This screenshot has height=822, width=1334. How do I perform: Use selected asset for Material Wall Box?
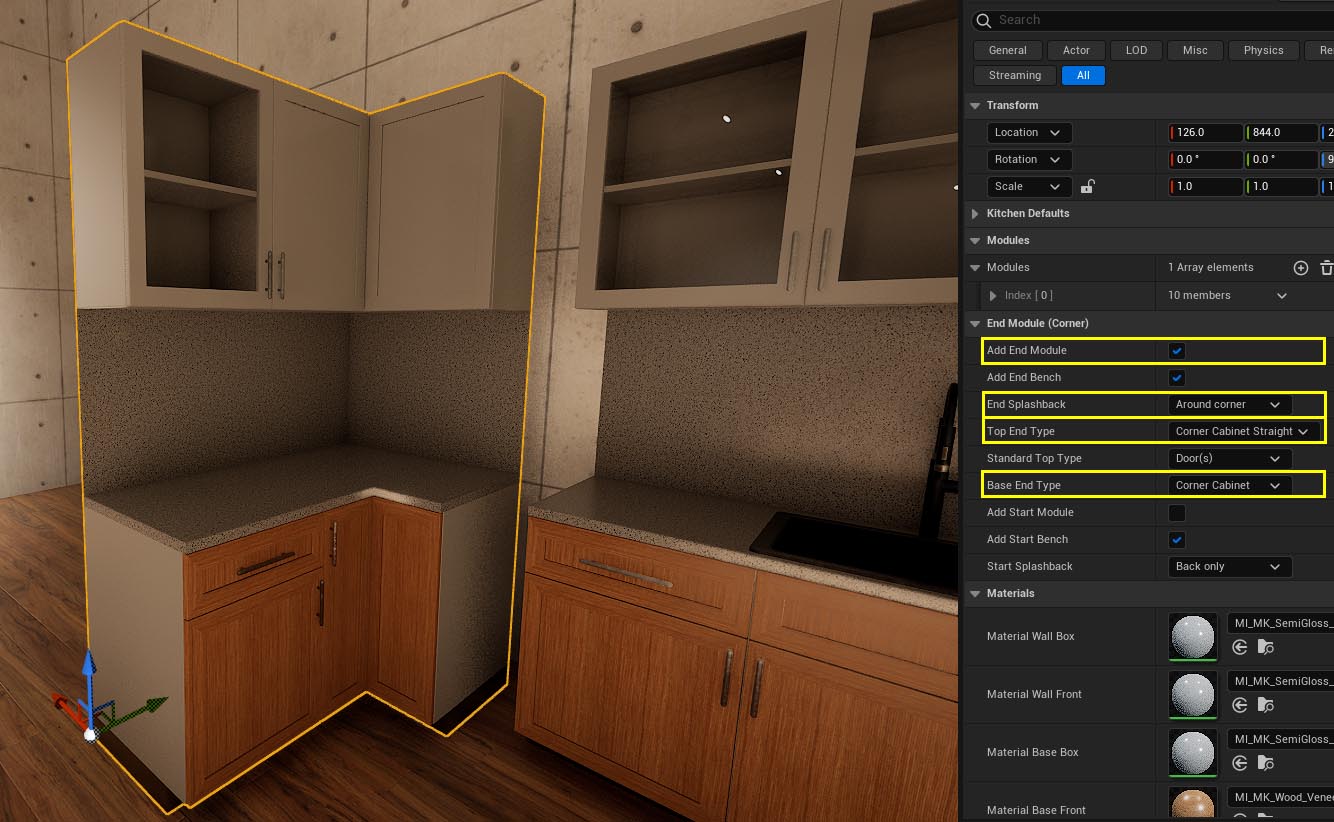[1240, 647]
